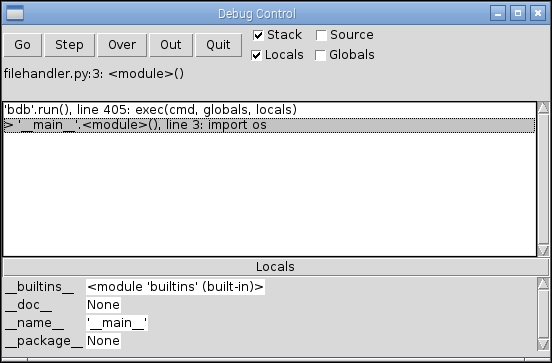Viewport: 552px width, 363px height.
Task: Select the '__main__'.<module>() import os entry
Action: pyautogui.click(x=269, y=125)
